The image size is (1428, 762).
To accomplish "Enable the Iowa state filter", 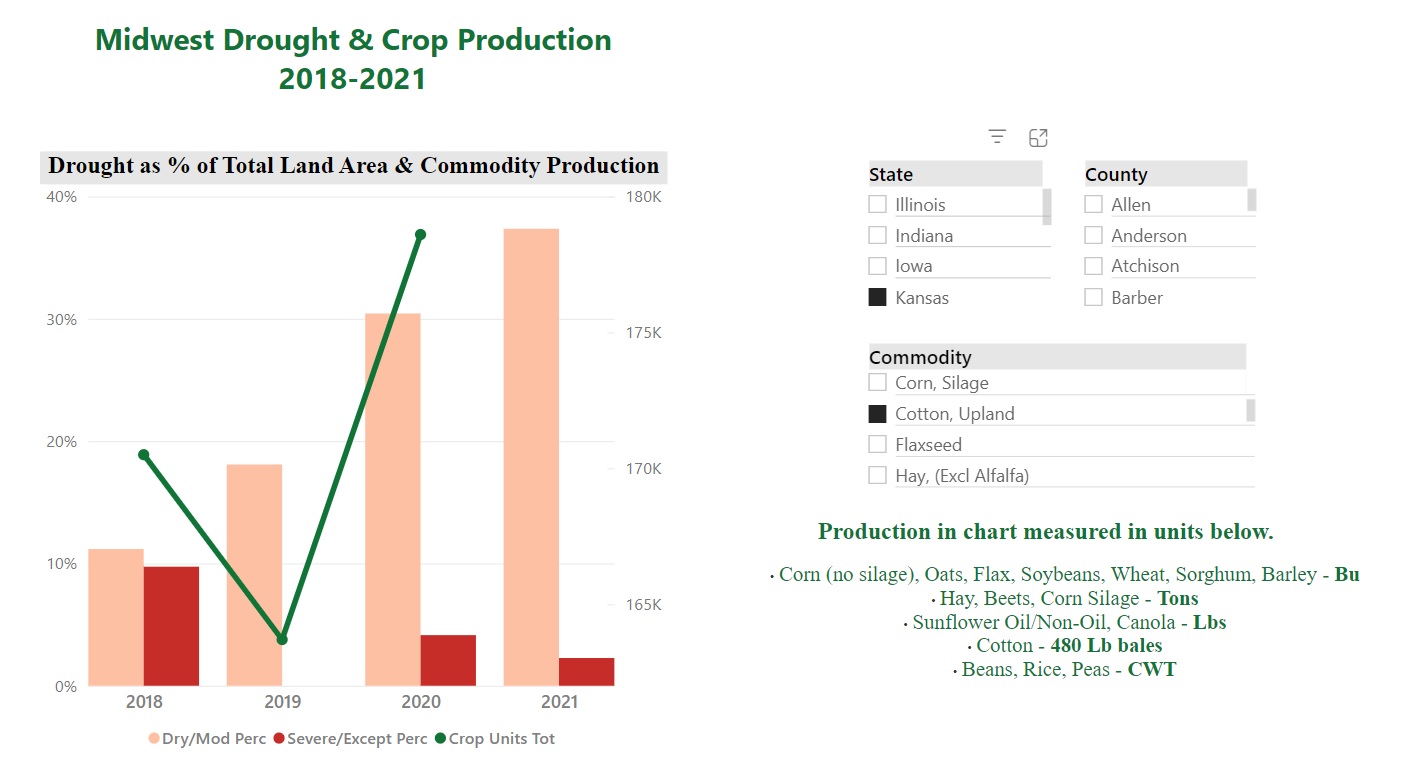I will 878,266.
